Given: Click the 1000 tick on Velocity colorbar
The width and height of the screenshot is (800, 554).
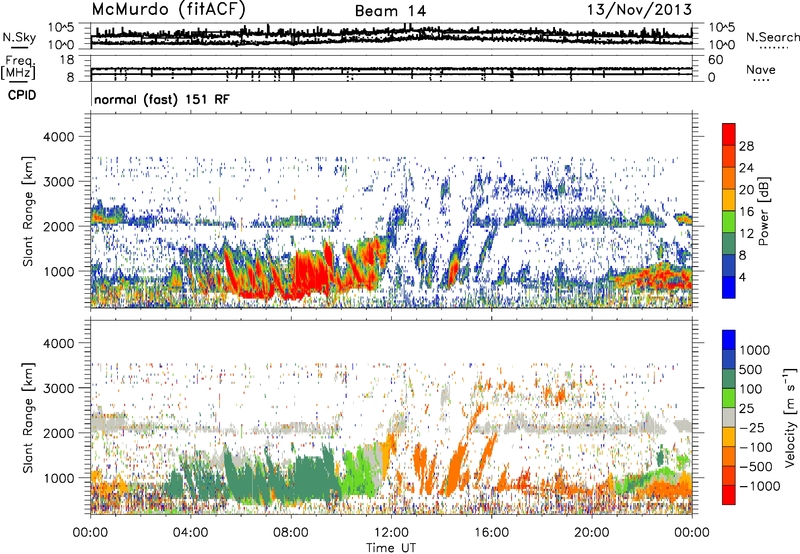Looking at the screenshot, I should (754, 350).
